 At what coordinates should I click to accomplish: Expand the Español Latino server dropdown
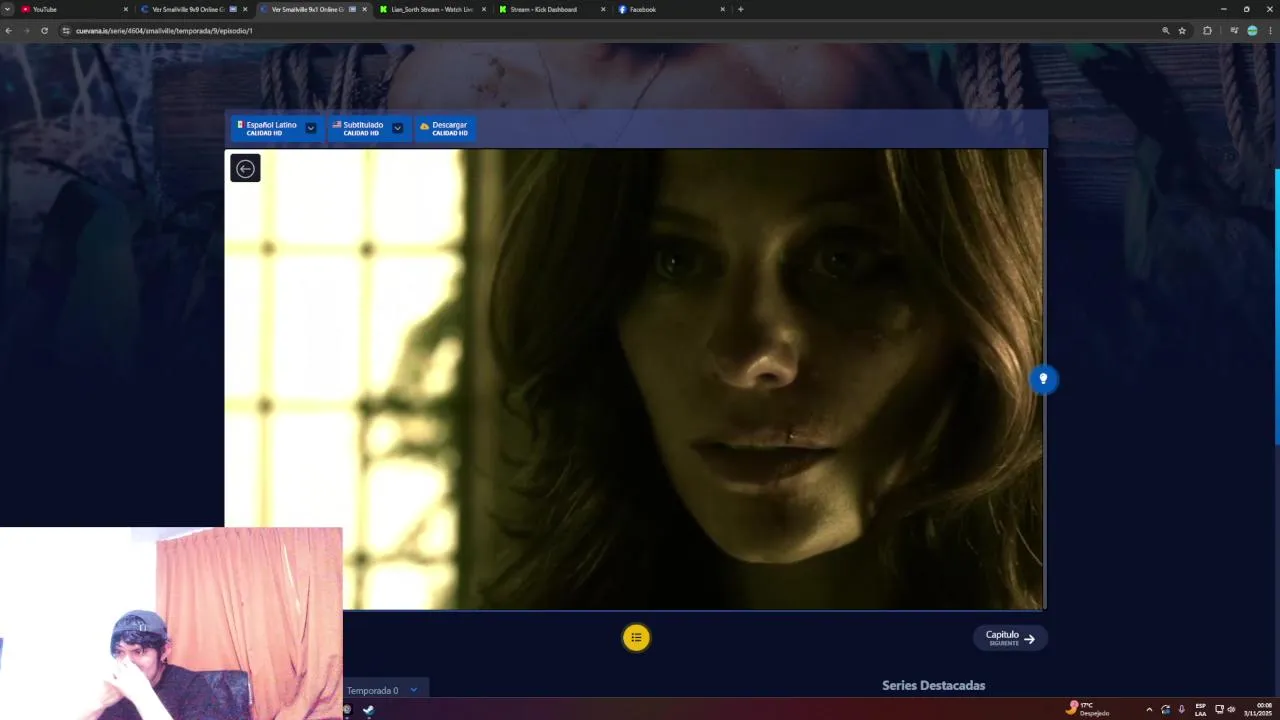311,128
